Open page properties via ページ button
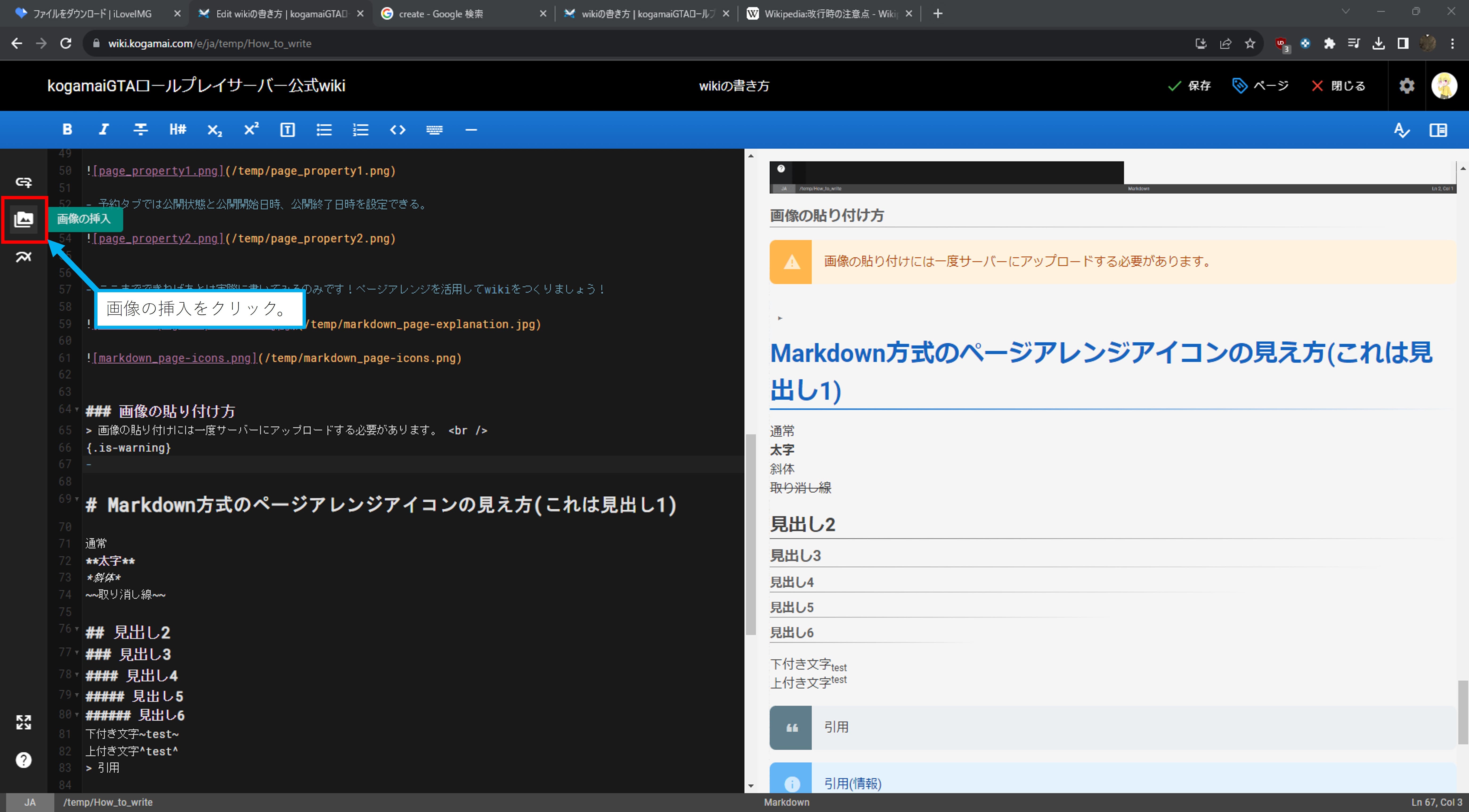The image size is (1469, 812). [1260, 86]
